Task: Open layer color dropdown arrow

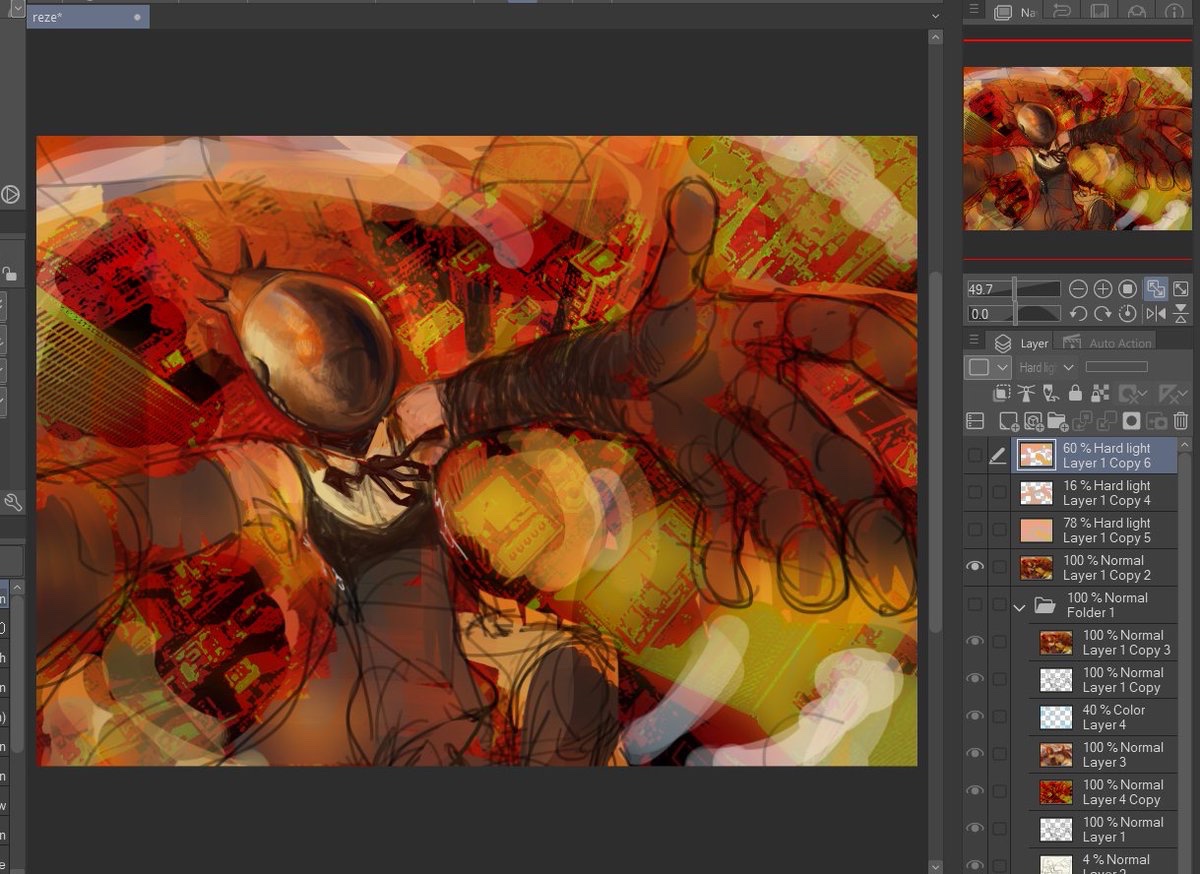Action: [1003, 368]
